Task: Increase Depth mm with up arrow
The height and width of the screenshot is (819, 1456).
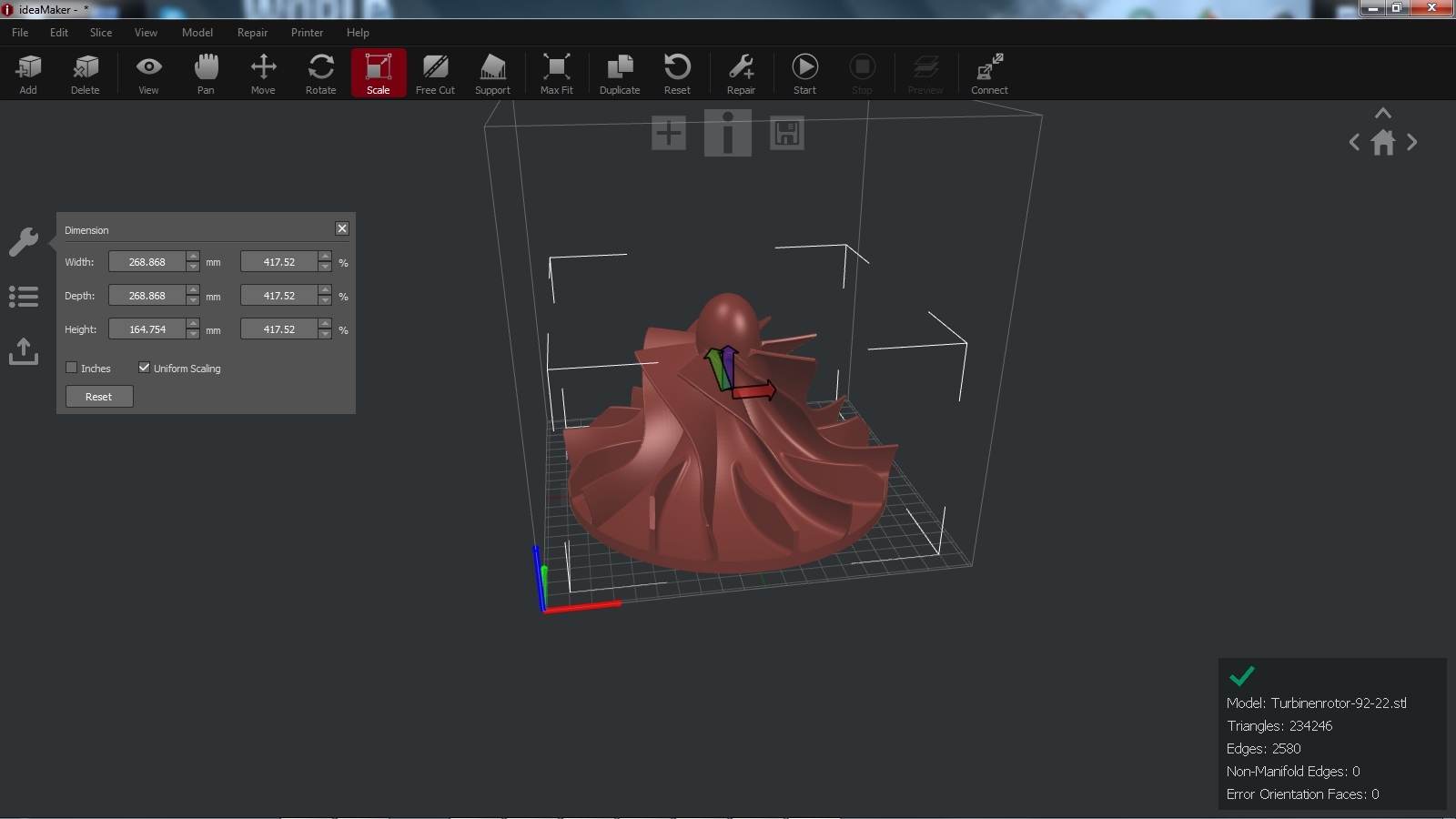Action: tap(193, 290)
